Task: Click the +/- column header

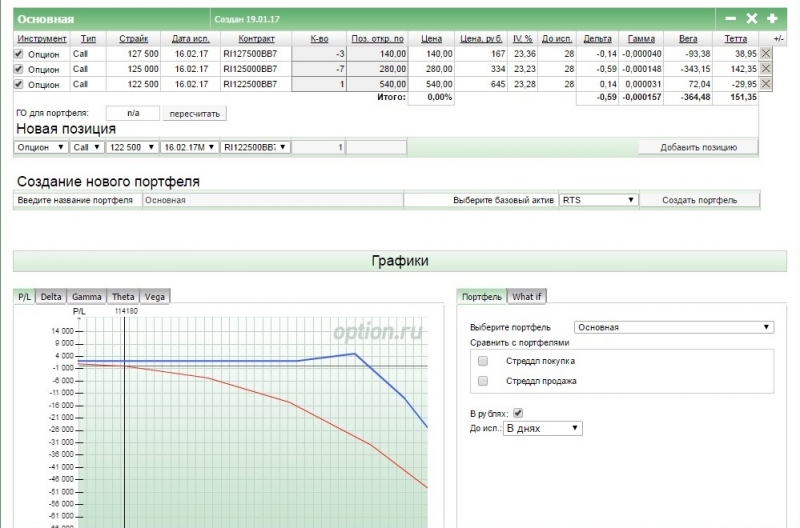Action: pyautogui.click(x=779, y=39)
